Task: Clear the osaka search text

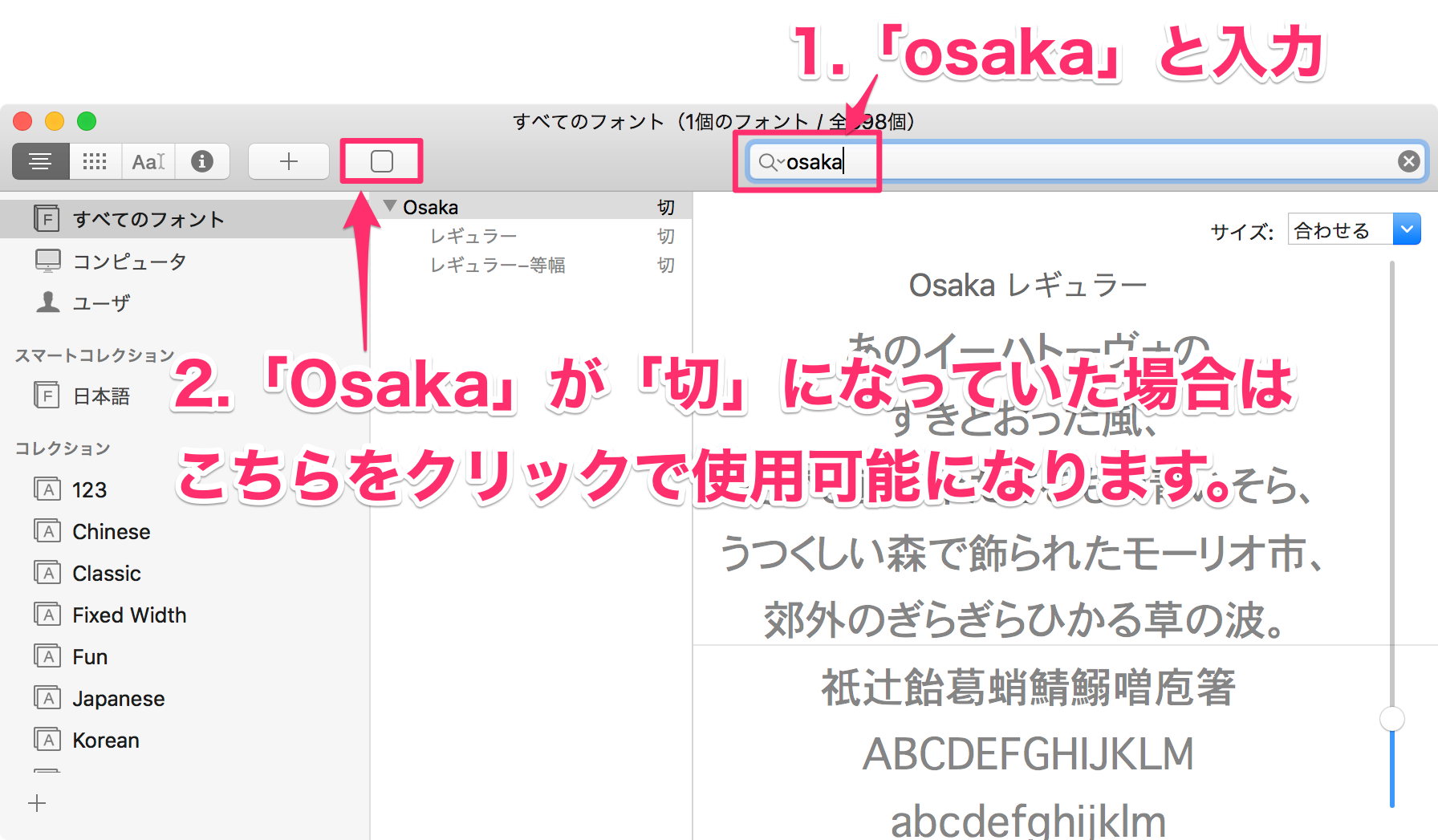Action: point(1408,161)
